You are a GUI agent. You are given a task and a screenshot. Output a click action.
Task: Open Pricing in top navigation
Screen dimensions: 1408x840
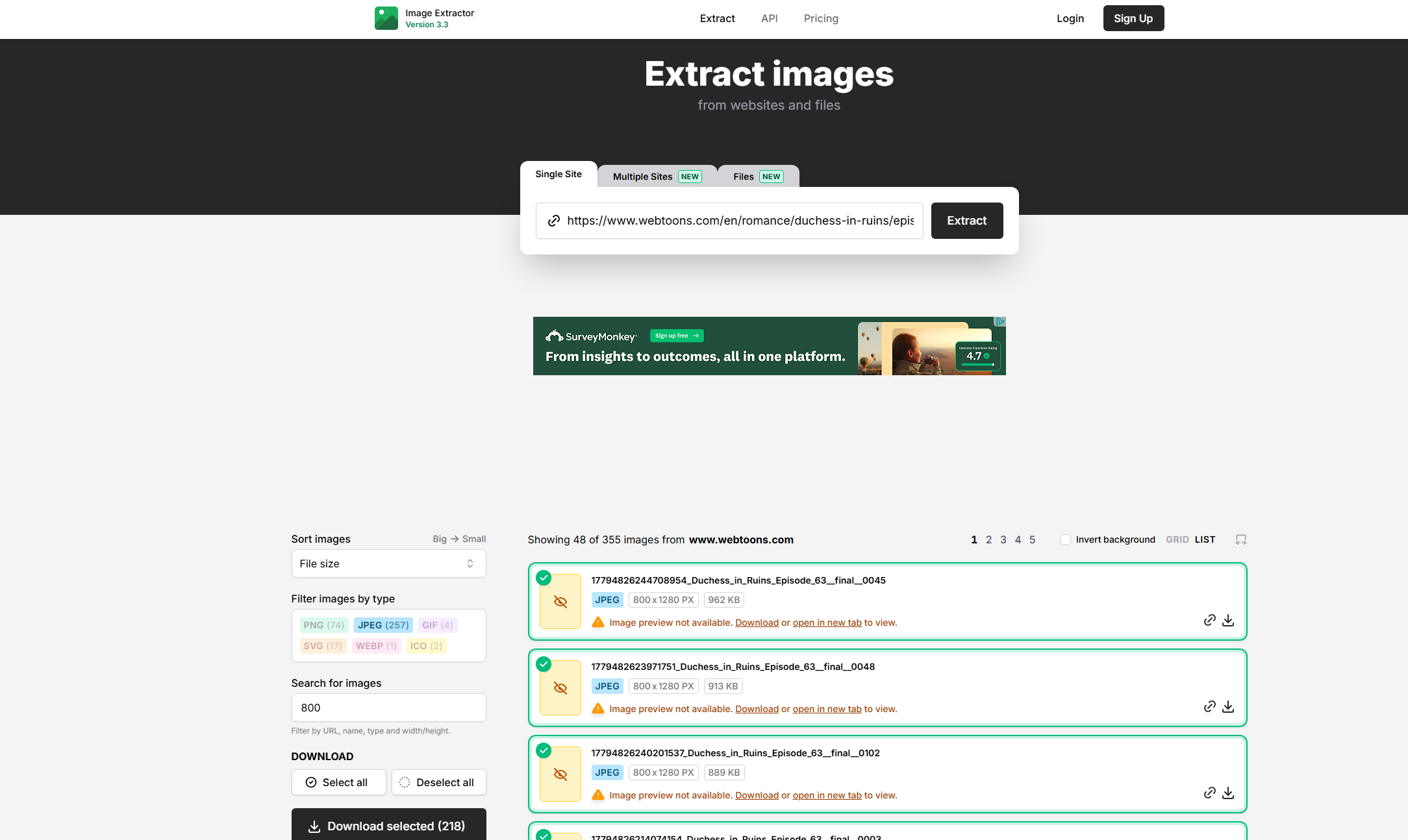[821, 18]
